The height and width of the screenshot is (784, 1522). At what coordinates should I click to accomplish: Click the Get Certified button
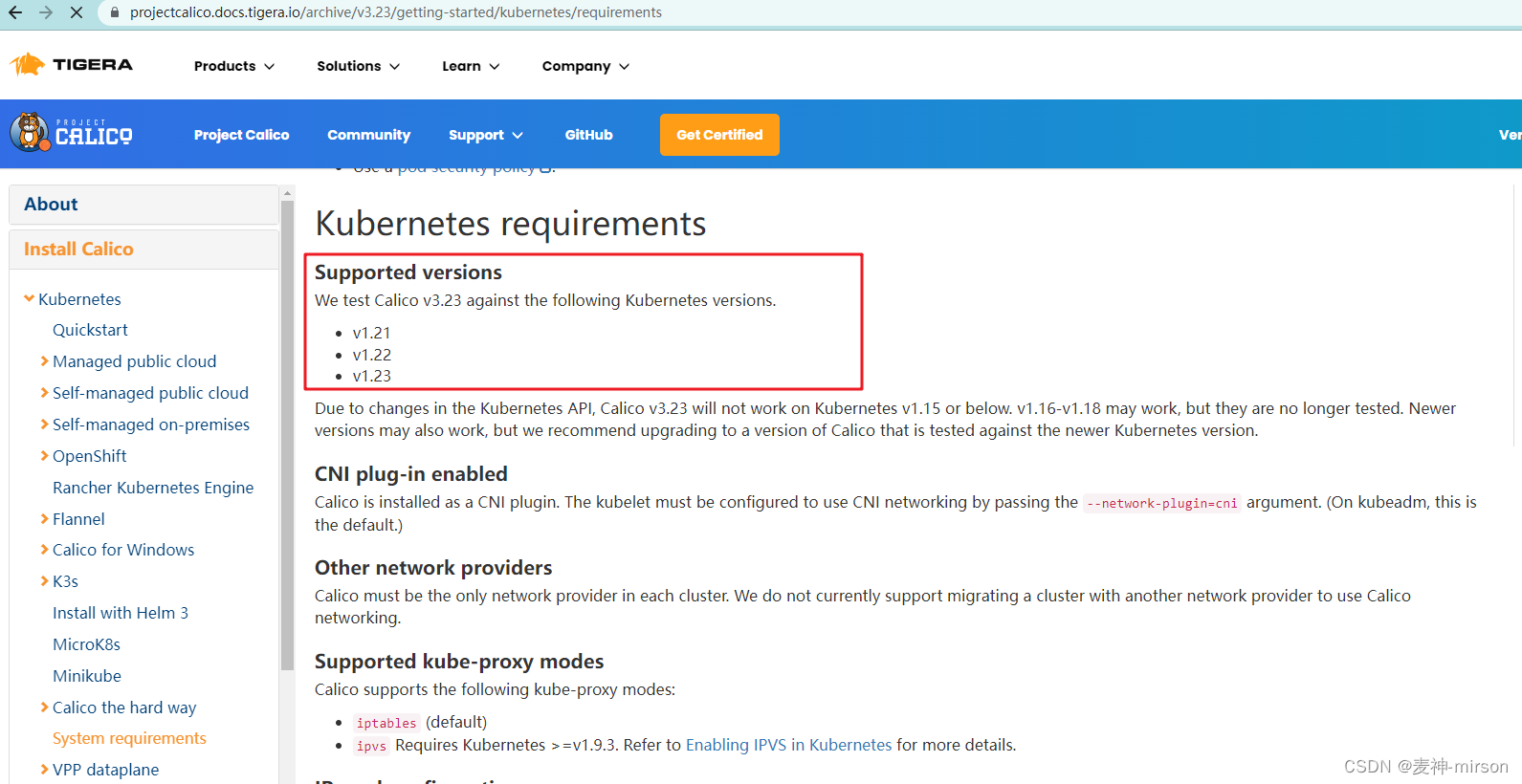[719, 135]
